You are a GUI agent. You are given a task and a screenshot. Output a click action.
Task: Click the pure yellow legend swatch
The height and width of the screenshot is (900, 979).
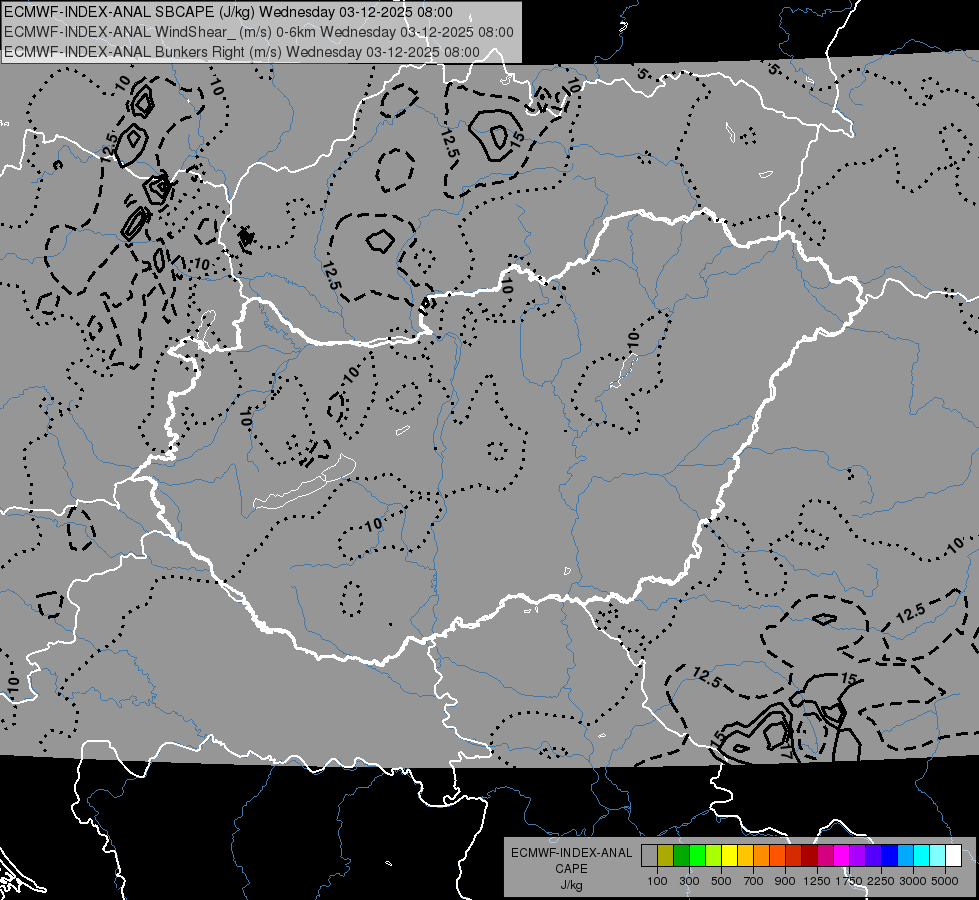click(729, 856)
